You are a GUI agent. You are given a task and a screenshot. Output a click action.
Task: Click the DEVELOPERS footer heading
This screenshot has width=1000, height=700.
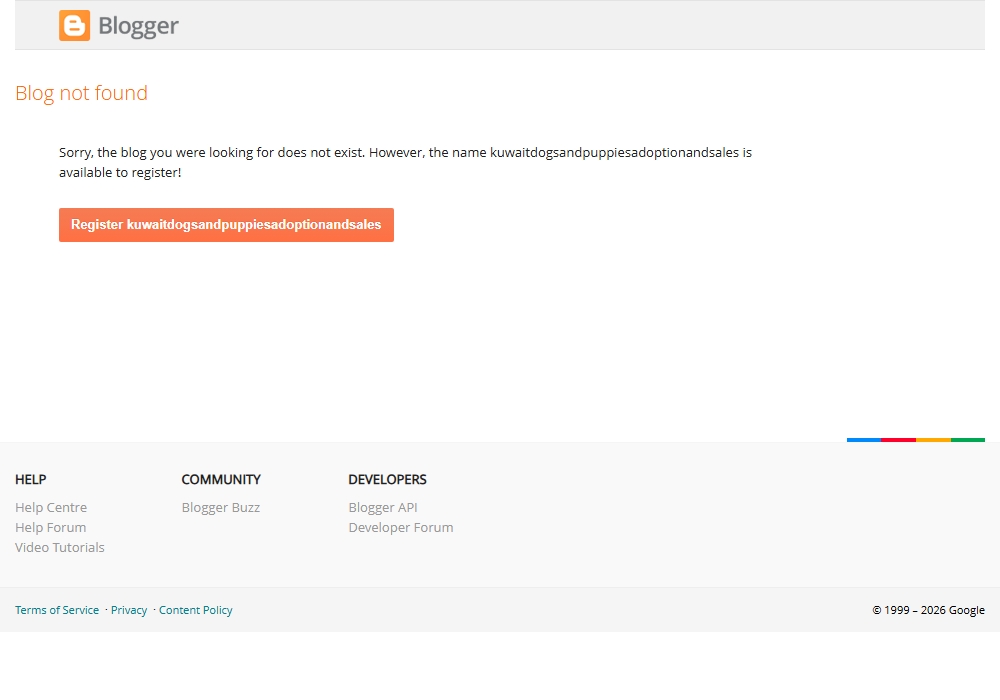pyautogui.click(x=387, y=479)
